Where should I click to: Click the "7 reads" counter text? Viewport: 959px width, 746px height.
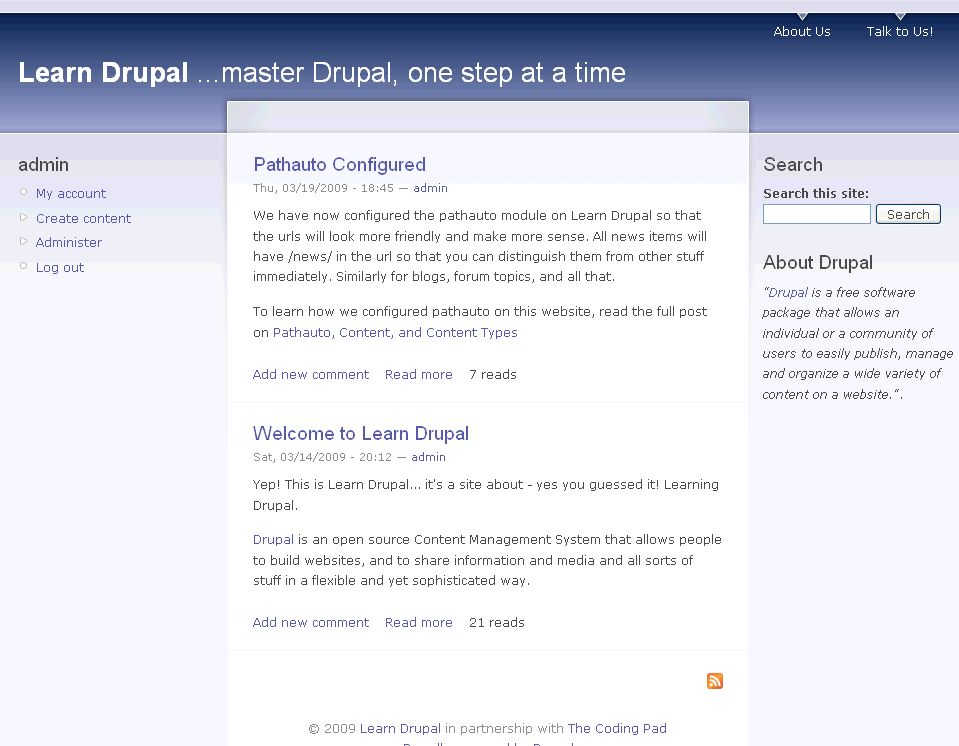click(493, 374)
